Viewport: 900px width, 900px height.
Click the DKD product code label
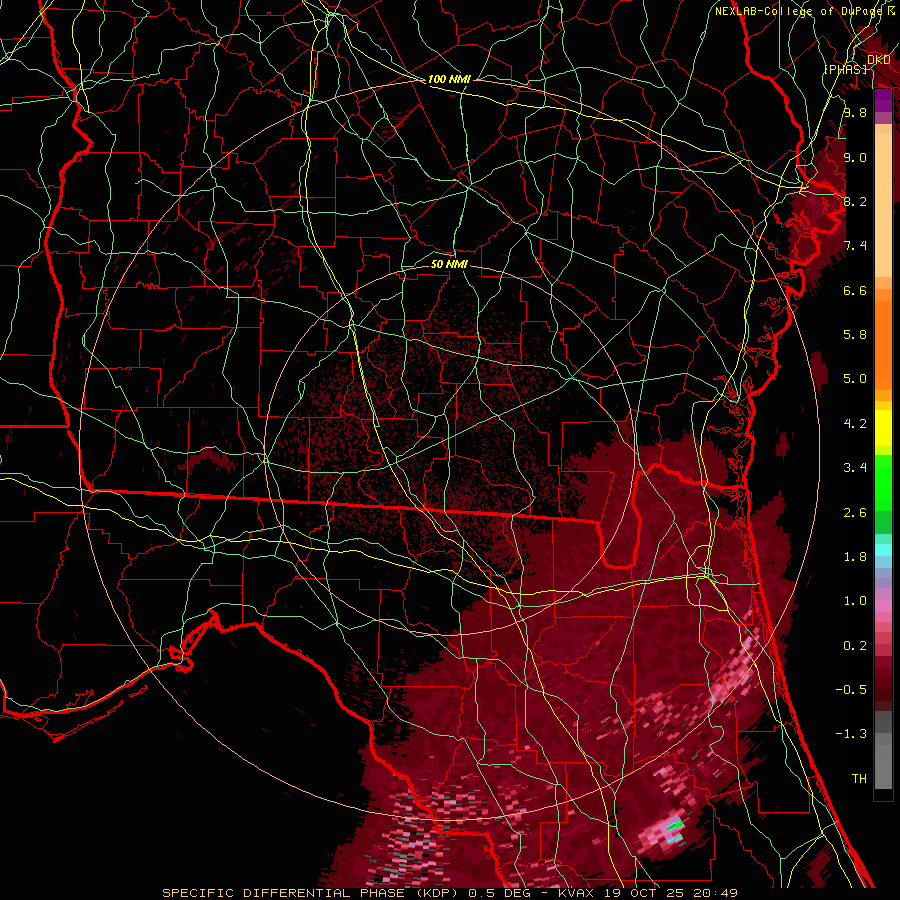click(x=879, y=59)
